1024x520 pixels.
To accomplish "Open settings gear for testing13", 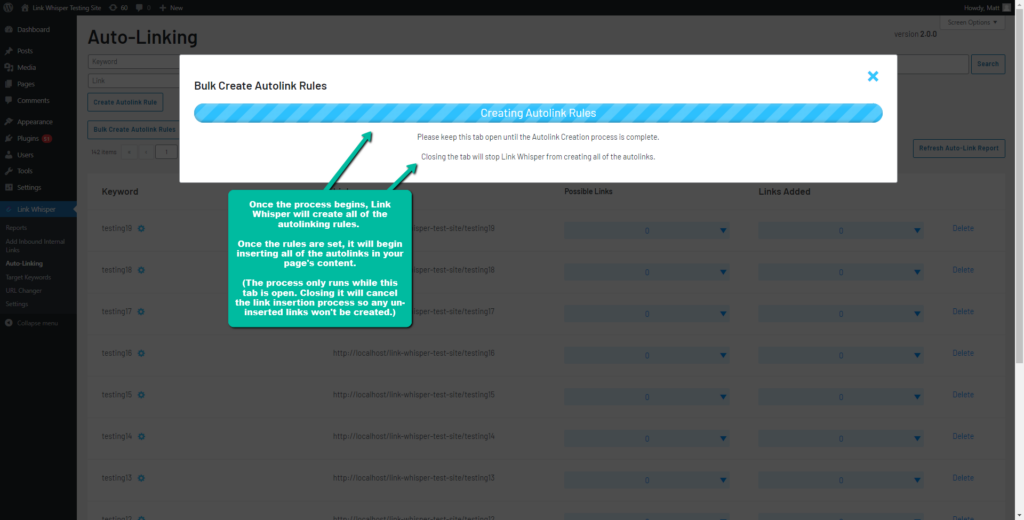I will [x=141, y=478].
